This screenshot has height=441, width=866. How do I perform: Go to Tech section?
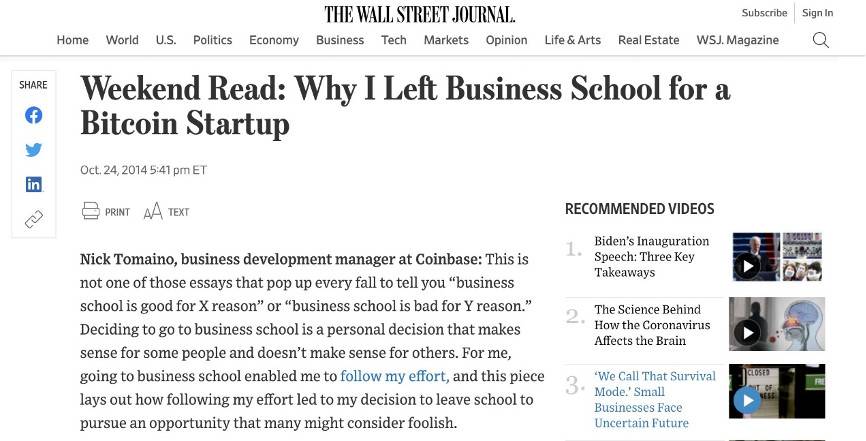[394, 40]
